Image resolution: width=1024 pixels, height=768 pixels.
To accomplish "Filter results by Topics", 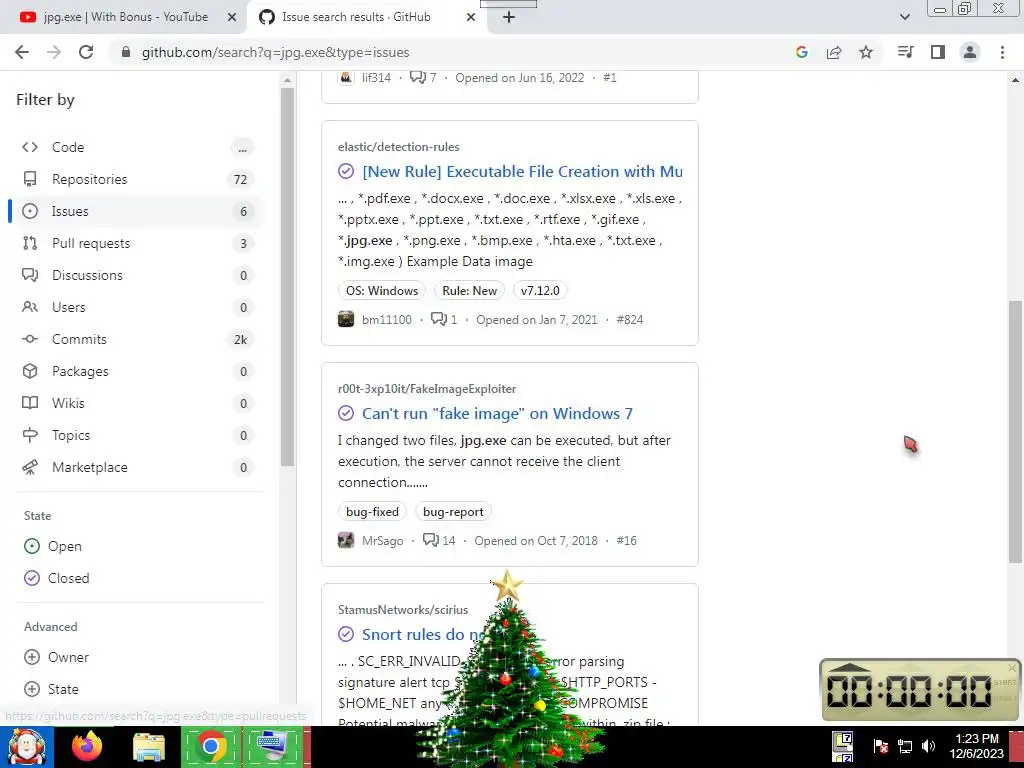I will click(x=136, y=435).
